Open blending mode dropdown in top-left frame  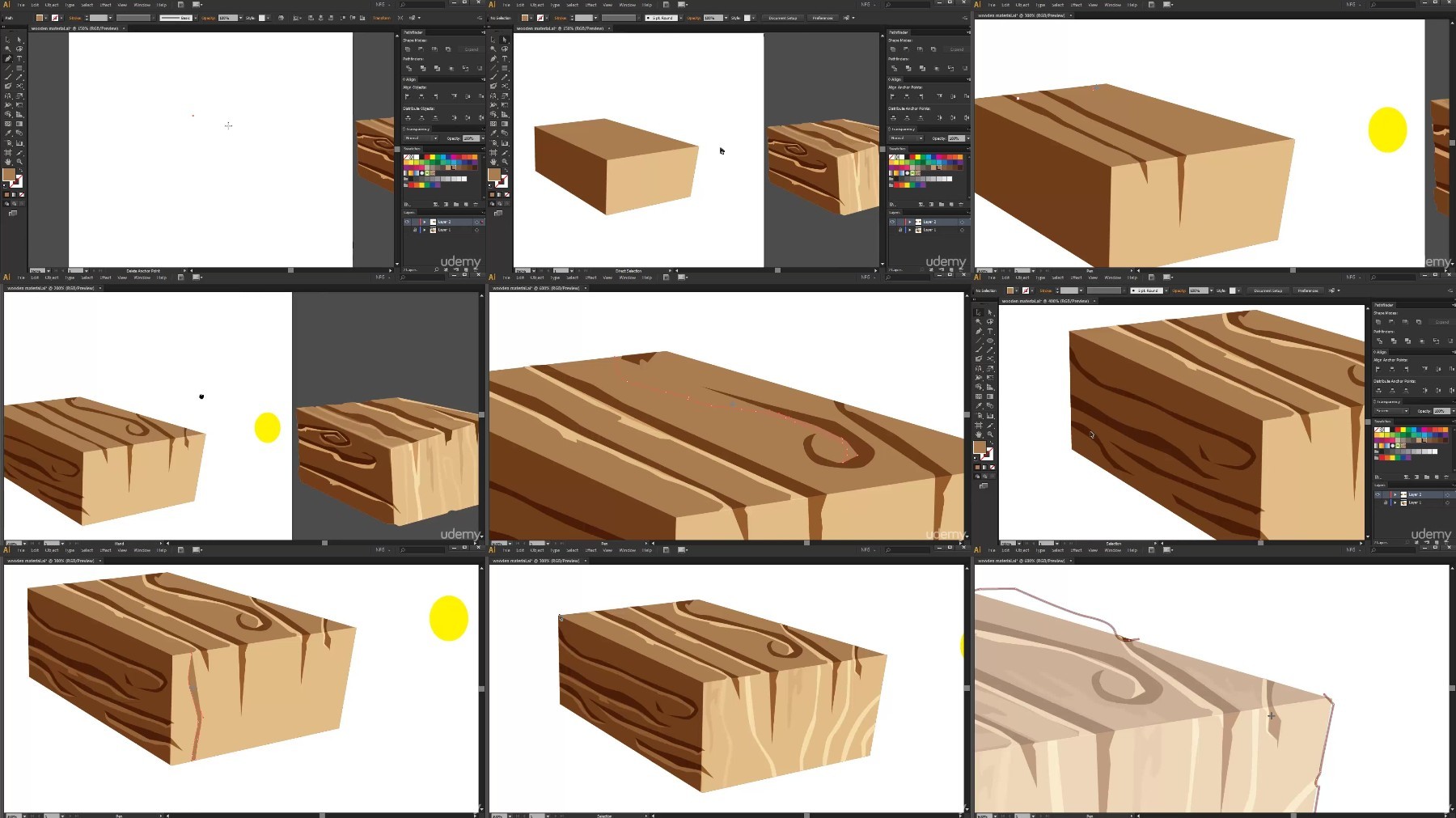[x=421, y=138]
